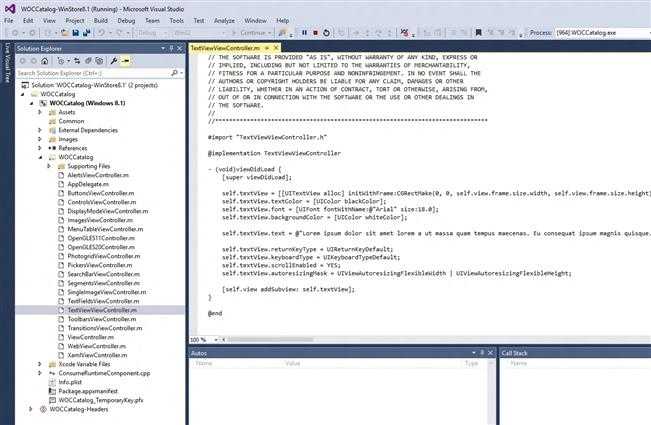Open the Analyze menu

[x=224, y=20]
